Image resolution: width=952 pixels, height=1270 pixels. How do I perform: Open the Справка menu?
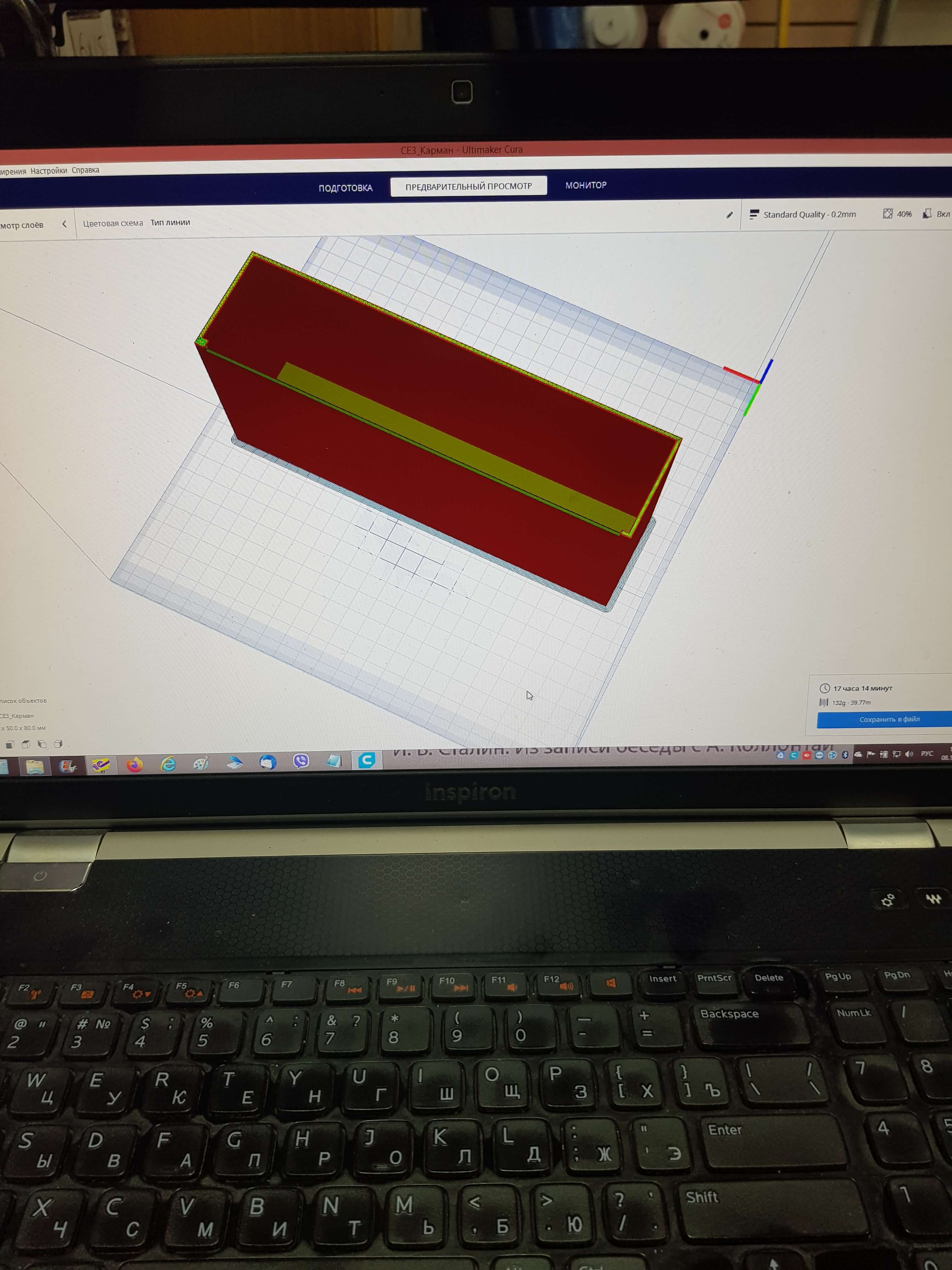click(86, 170)
